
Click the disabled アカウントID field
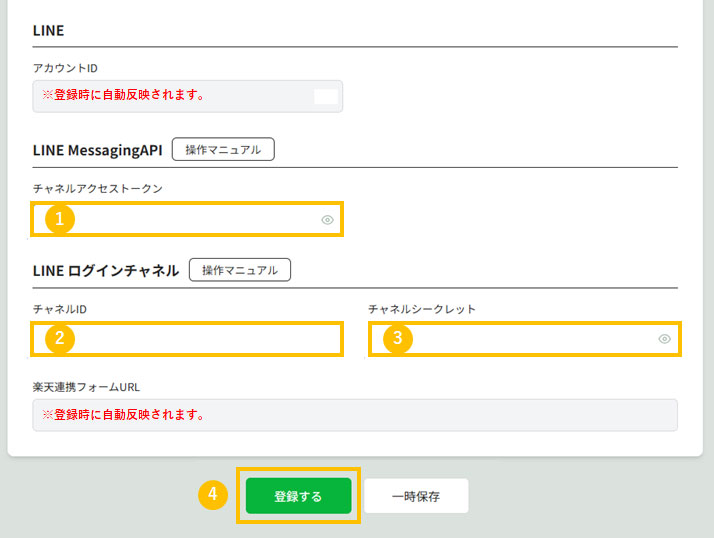170,96
